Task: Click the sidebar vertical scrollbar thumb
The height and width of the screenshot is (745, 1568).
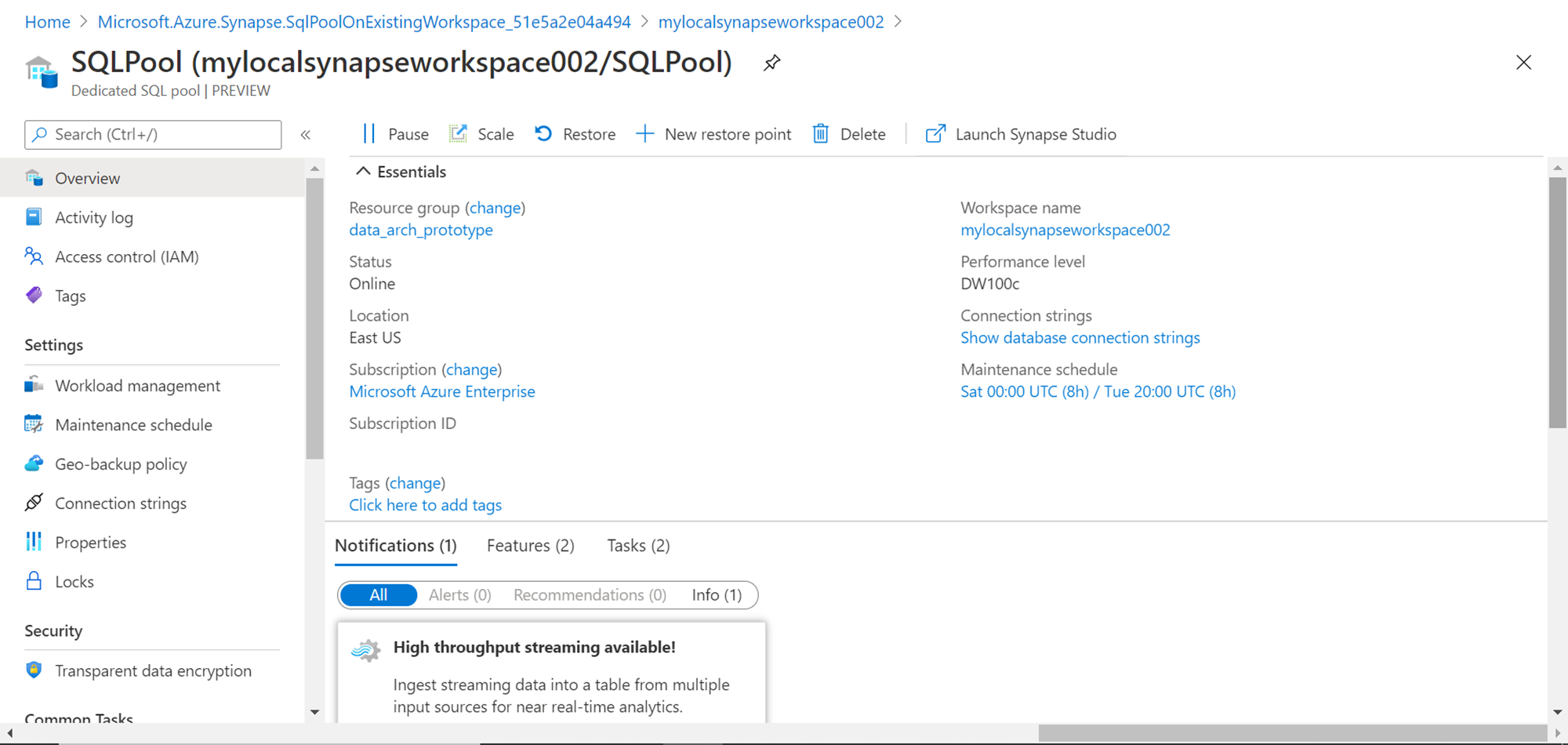Action: 314,318
